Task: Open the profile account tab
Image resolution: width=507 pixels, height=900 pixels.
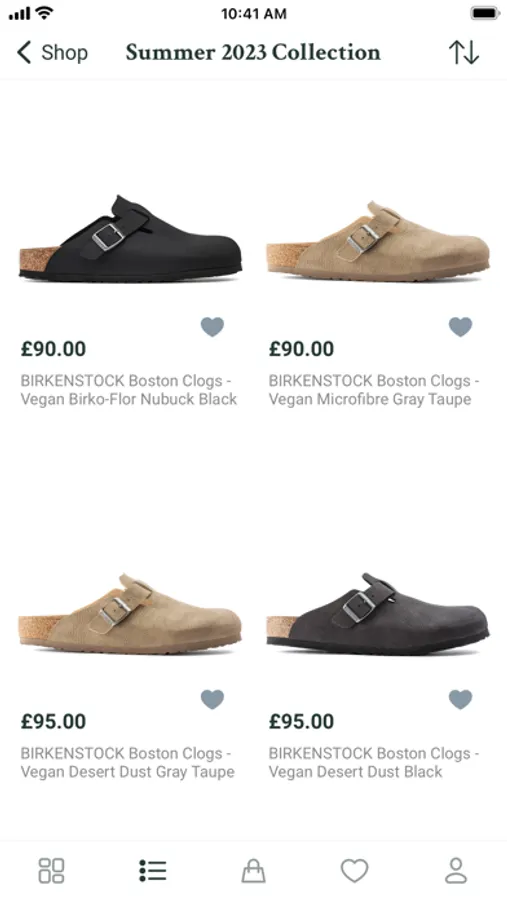Action: click(456, 870)
